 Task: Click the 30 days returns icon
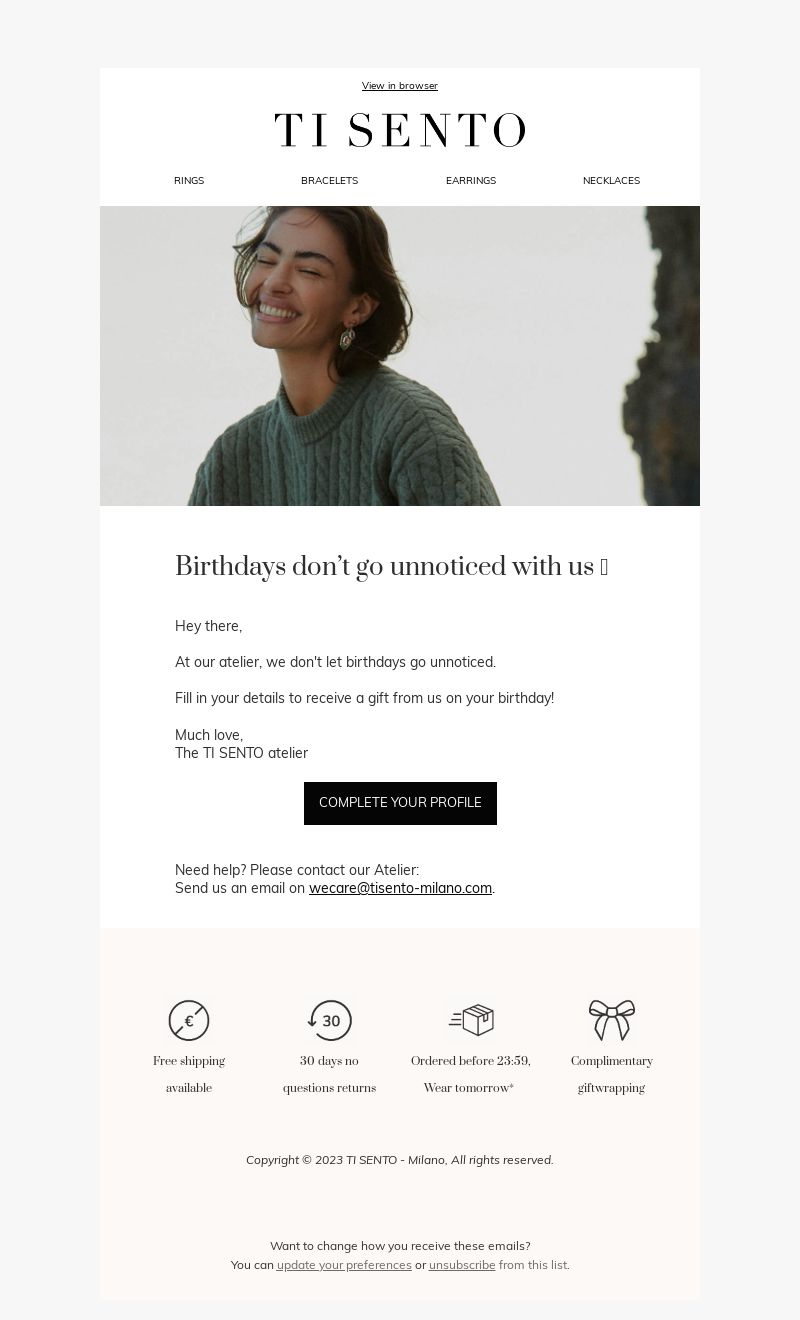(x=329, y=1021)
